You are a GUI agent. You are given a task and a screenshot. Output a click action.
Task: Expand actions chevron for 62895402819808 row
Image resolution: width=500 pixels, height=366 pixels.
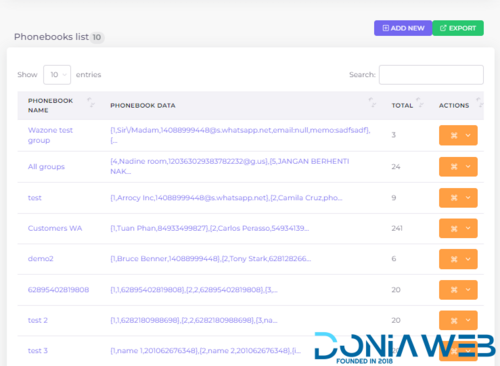point(468,290)
